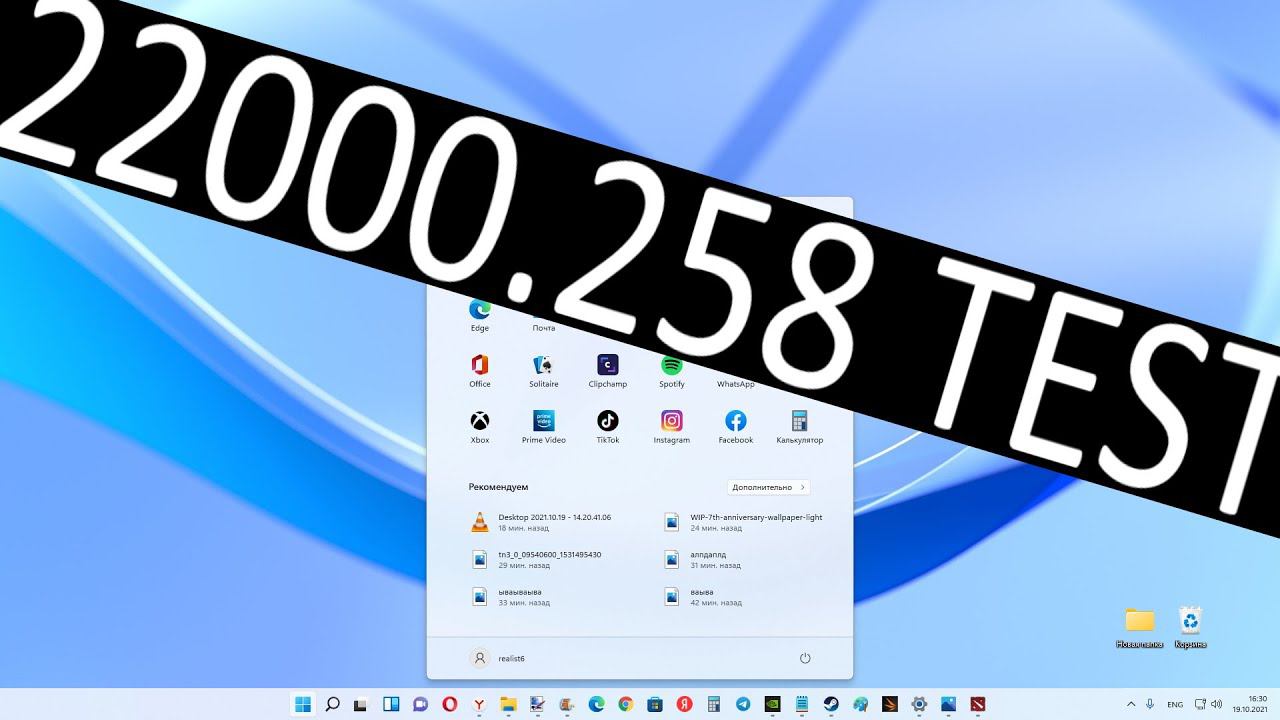Viewport: 1280px width, 720px height.
Task: Open the Widgets panel from taskbar
Action: (391, 704)
